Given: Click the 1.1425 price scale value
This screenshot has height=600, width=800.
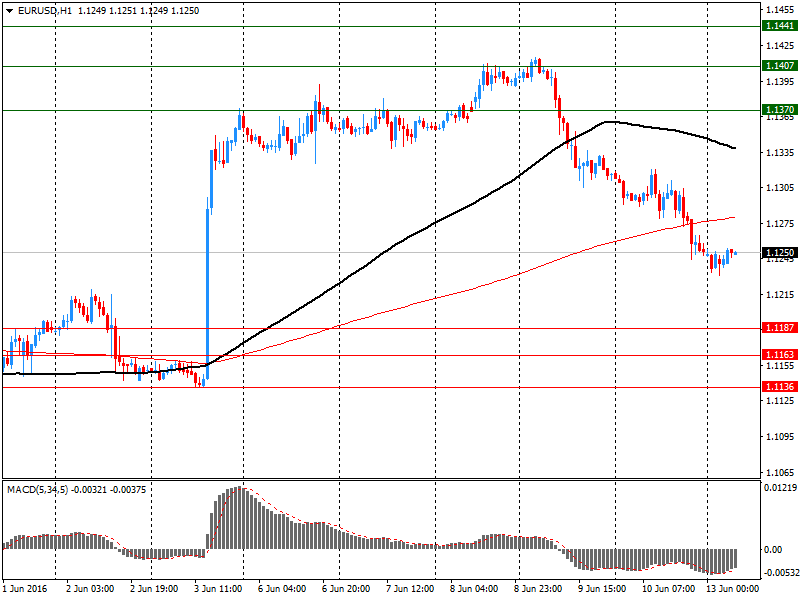Looking at the screenshot, I should coord(780,46).
